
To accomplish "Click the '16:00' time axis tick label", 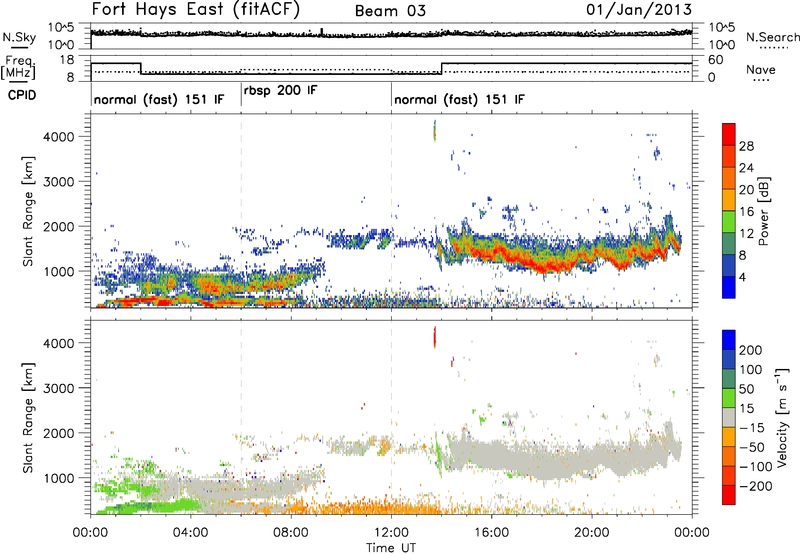I will pyautogui.click(x=491, y=533).
